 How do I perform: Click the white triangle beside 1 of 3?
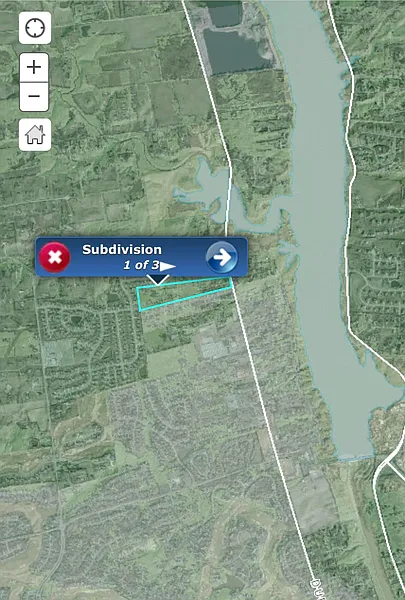click(168, 266)
